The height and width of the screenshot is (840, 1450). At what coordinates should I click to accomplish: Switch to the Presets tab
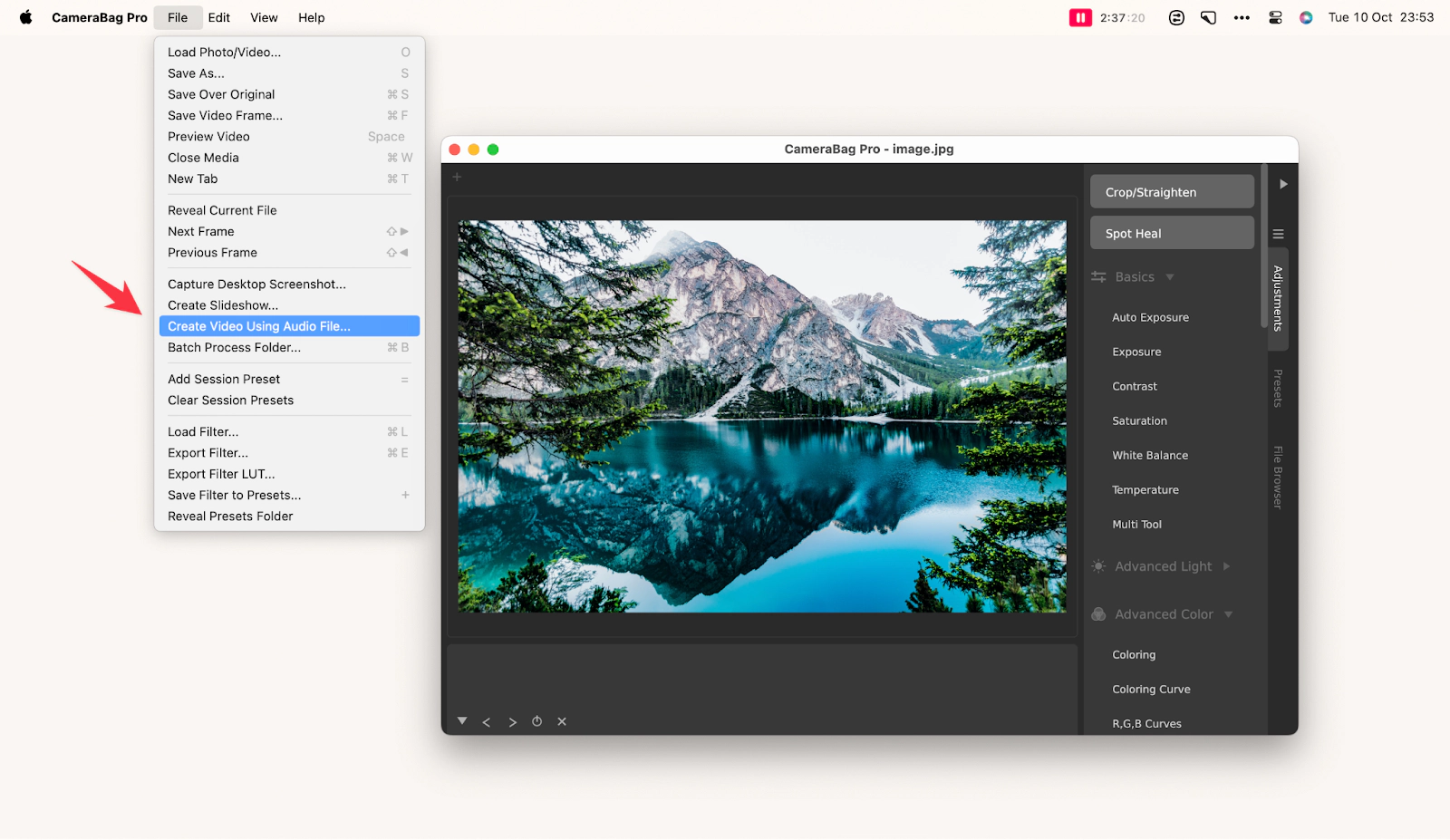click(1278, 388)
